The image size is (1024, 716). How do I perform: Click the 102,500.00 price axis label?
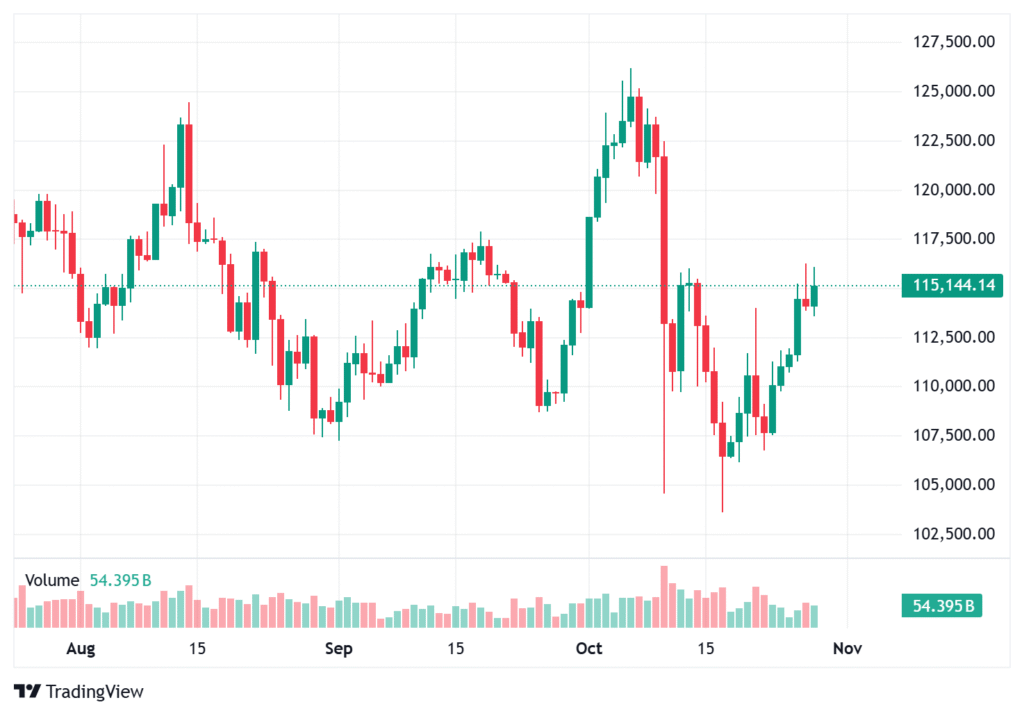click(954, 534)
